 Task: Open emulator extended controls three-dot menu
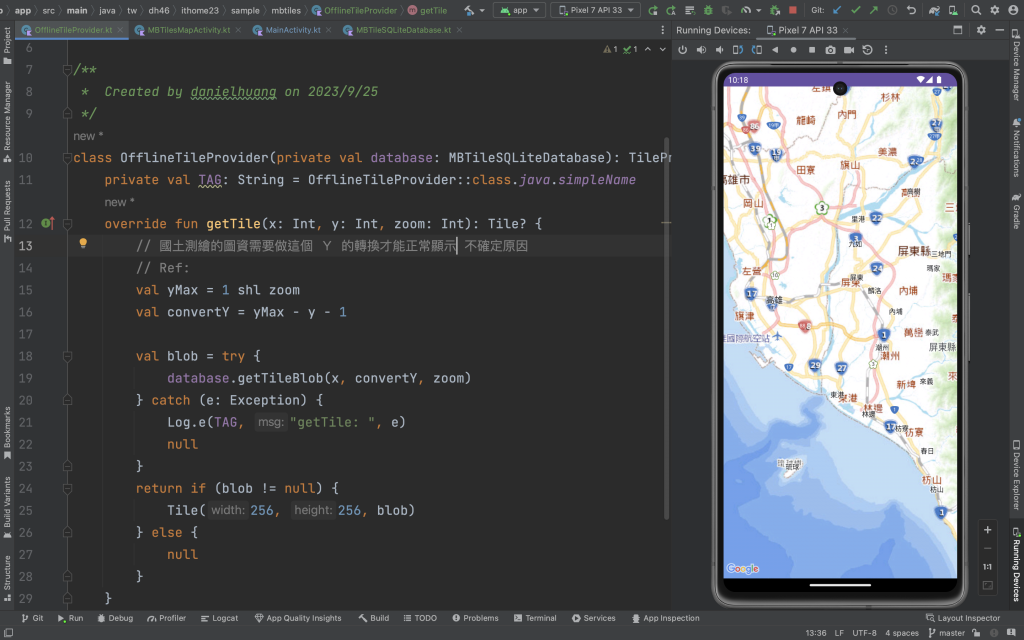[x=886, y=50]
